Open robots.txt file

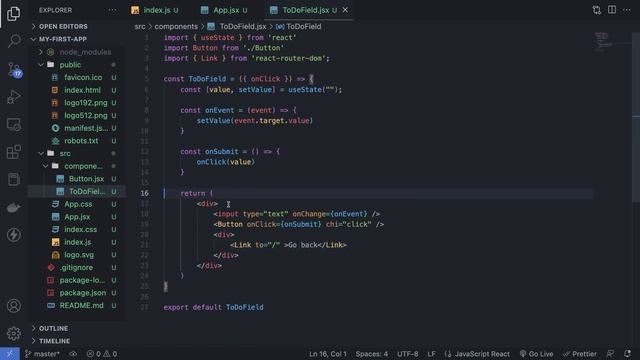[x=77, y=141]
